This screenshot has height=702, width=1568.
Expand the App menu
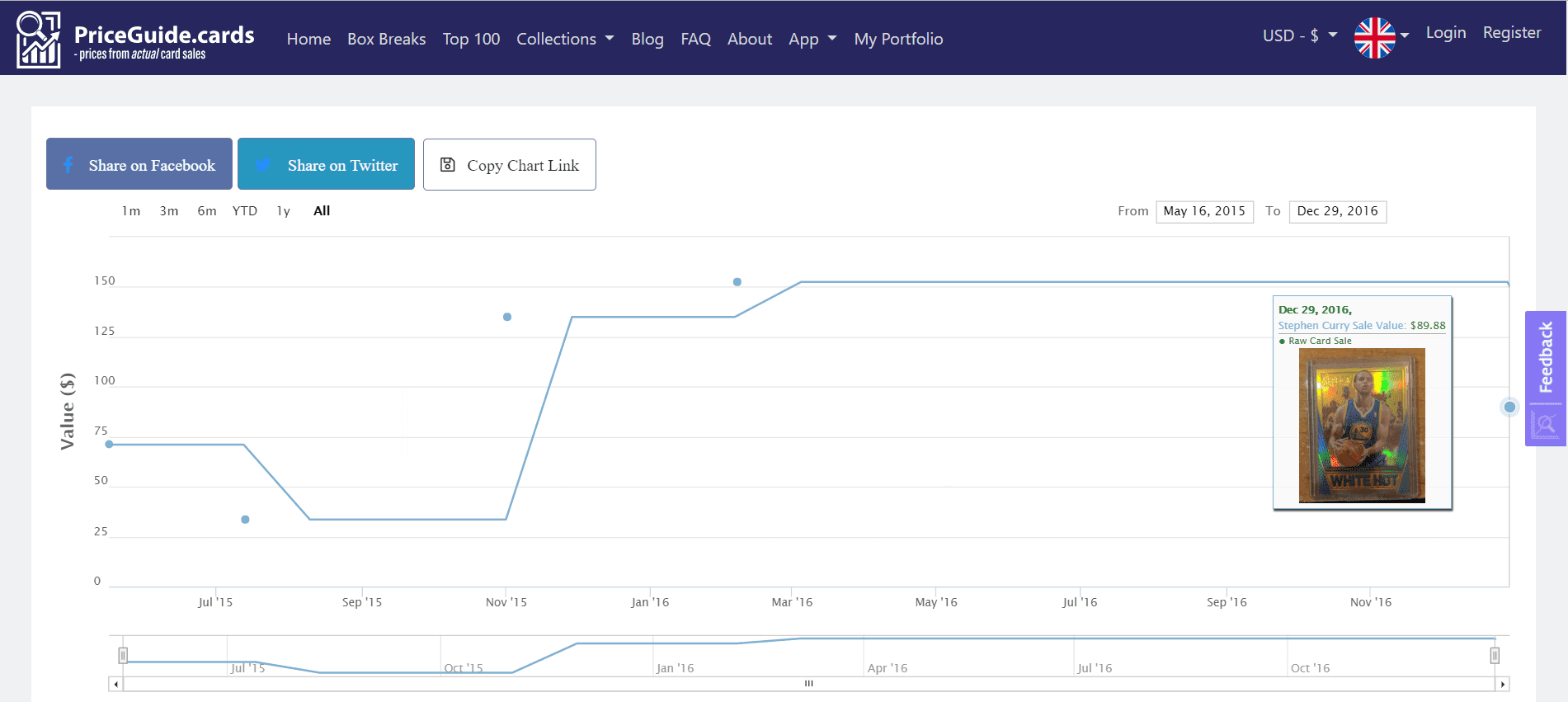click(812, 39)
